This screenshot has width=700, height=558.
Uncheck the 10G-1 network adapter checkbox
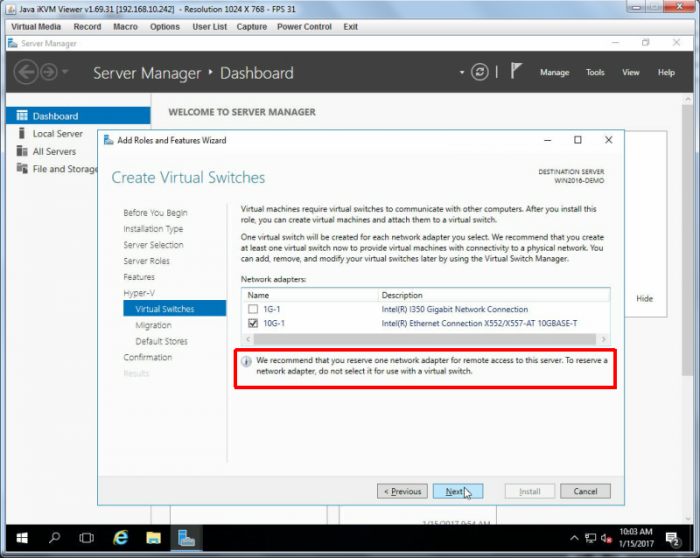(x=253, y=323)
